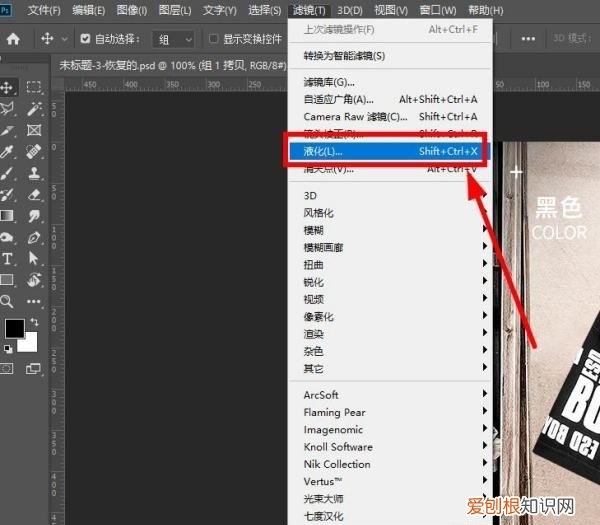
Task: Swap foreground and background colors arrow
Action: coord(34,322)
